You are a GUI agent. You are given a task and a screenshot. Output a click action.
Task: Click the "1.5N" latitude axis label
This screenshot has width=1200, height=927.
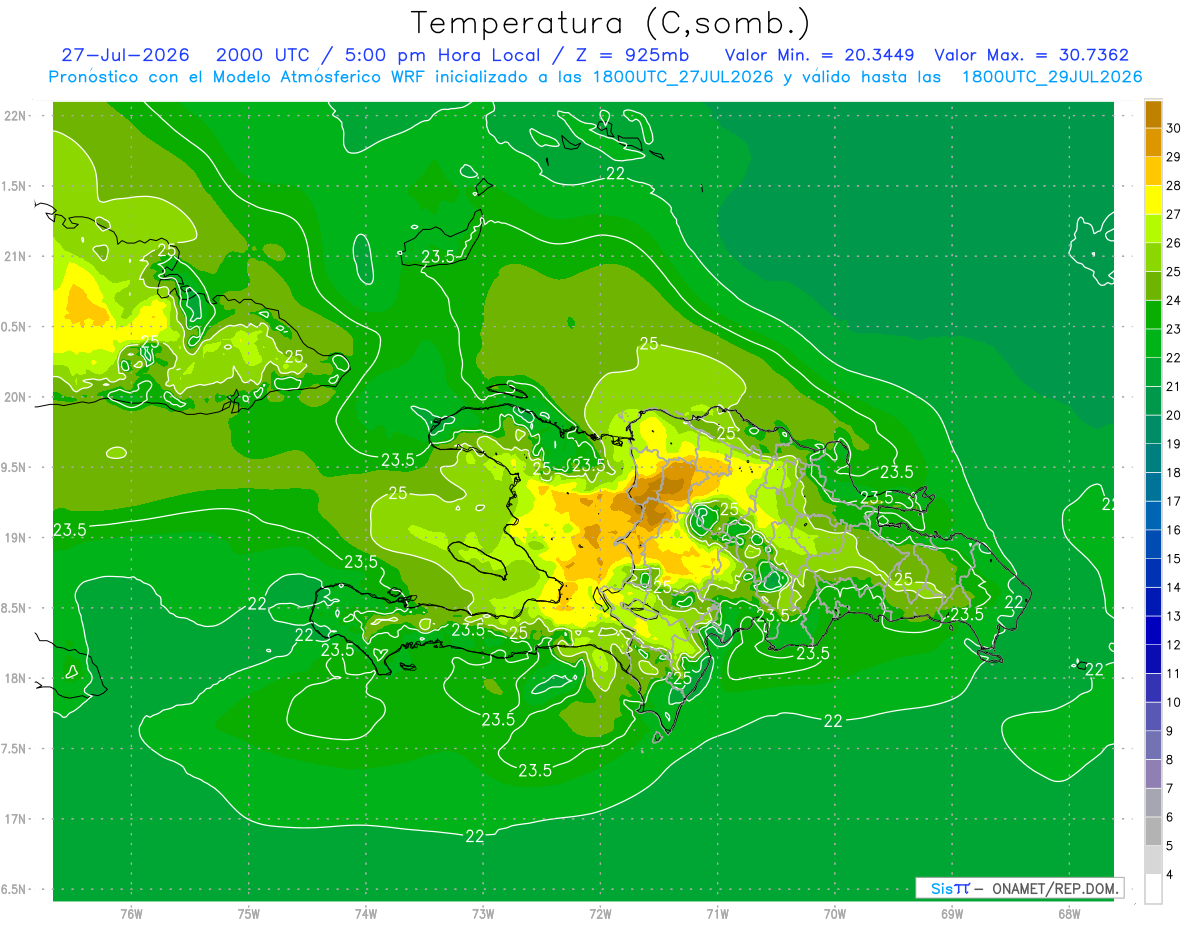(x=14, y=186)
